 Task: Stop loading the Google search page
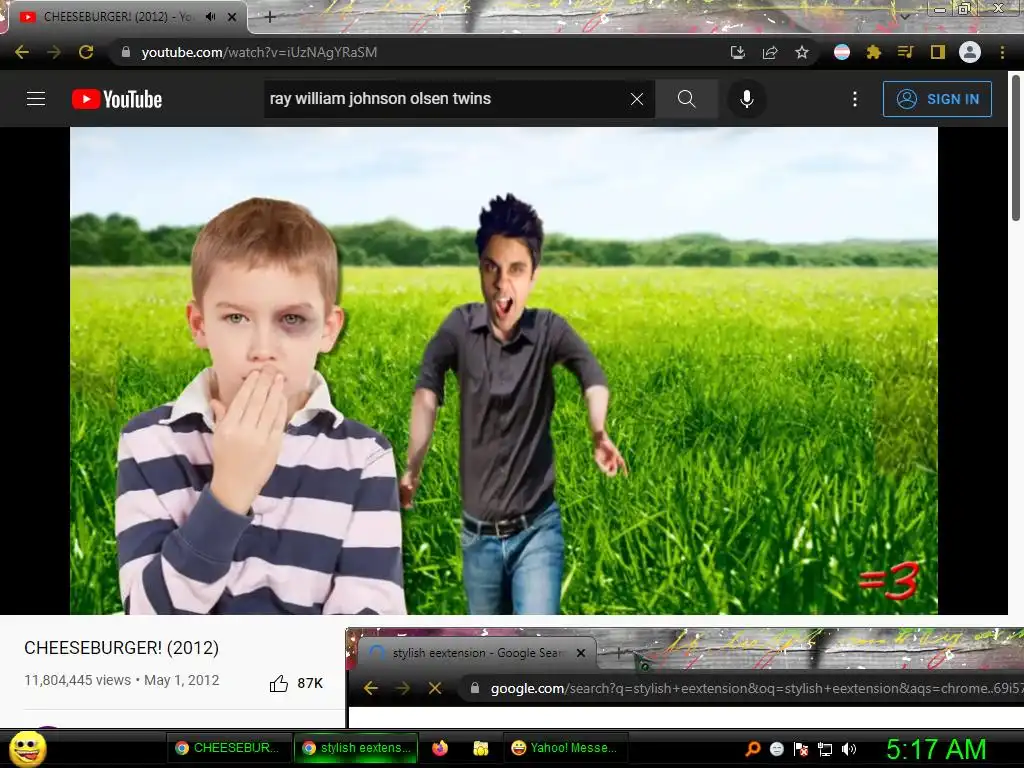coord(435,688)
